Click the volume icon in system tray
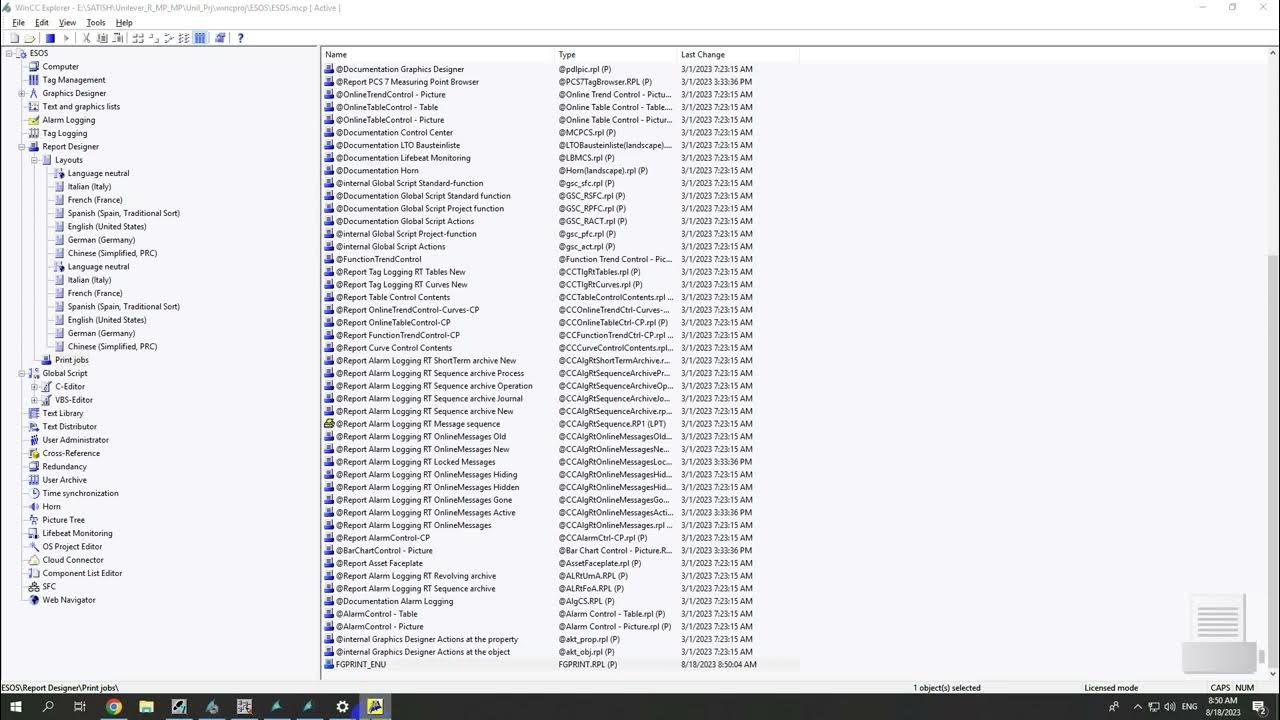Screen dimensions: 1280x720 pyautogui.click(x=1169, y=706)
